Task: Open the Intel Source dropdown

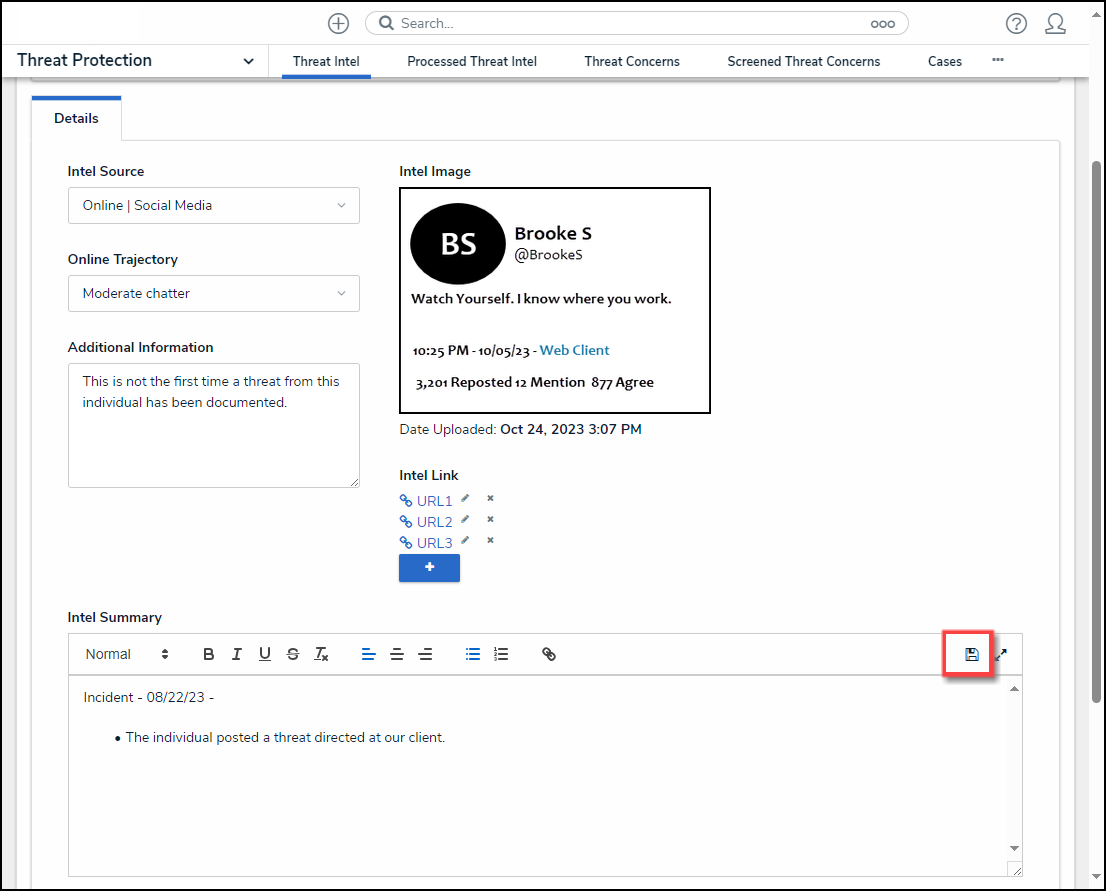Action: [x=213, y=205]
